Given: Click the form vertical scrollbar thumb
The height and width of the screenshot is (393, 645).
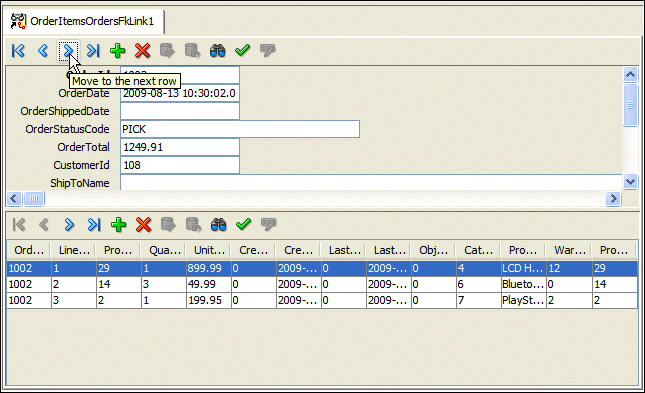Looking at the screenshot, I should coord(630,105).
